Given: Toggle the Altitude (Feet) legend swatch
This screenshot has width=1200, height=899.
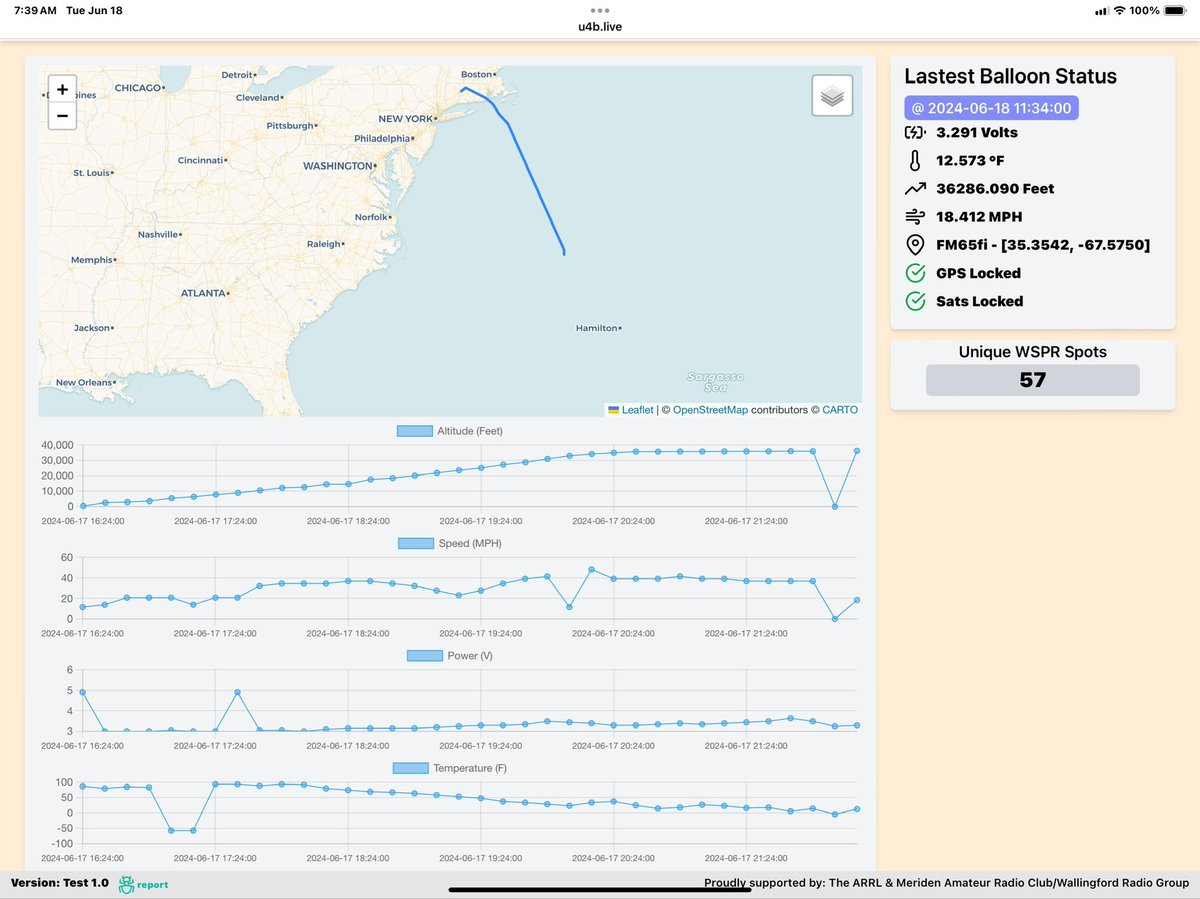Looking at the screenshot, I should [x=414, y=431].
